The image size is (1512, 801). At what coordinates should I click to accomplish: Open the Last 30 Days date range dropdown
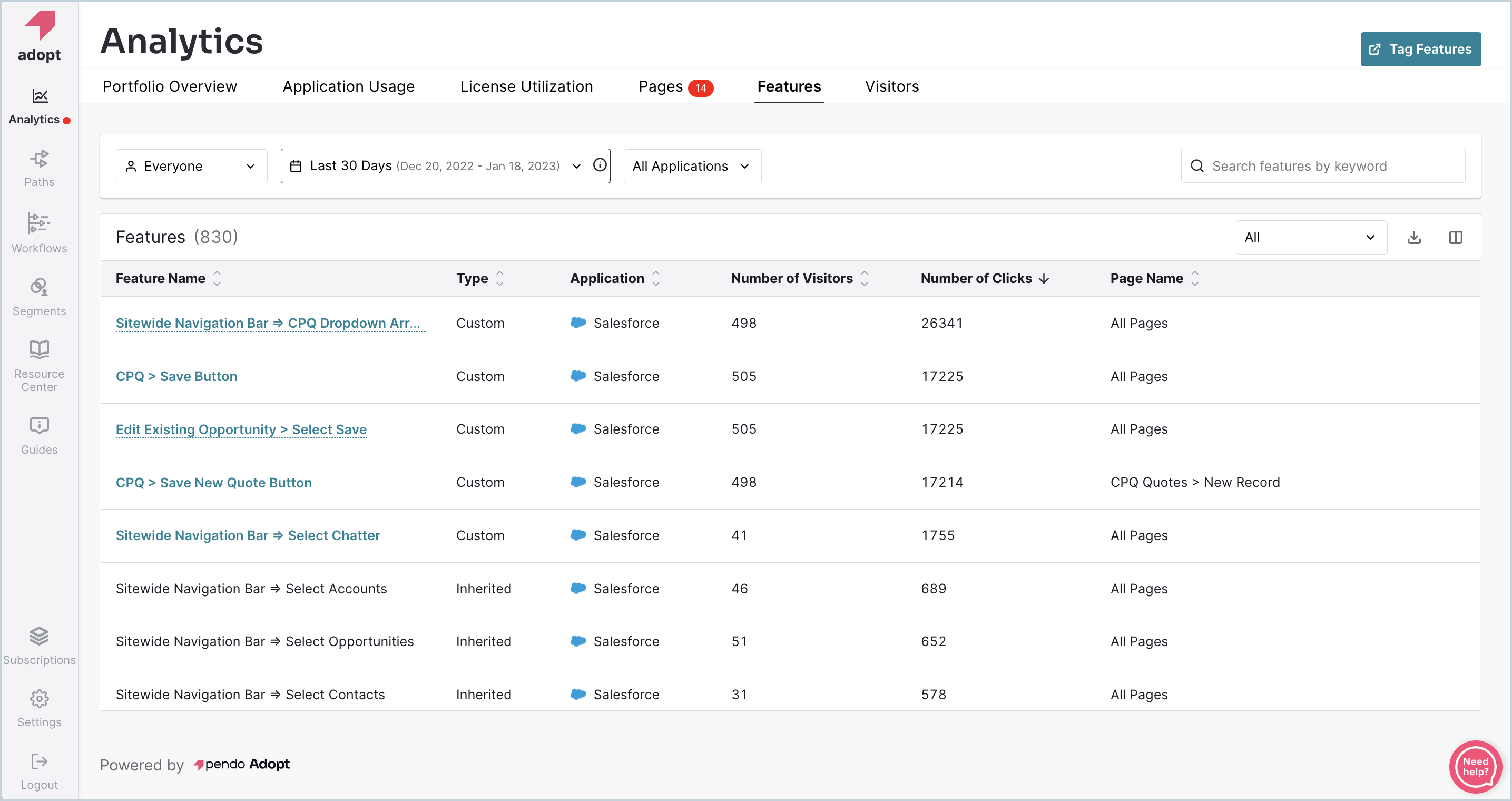point(445,166)
